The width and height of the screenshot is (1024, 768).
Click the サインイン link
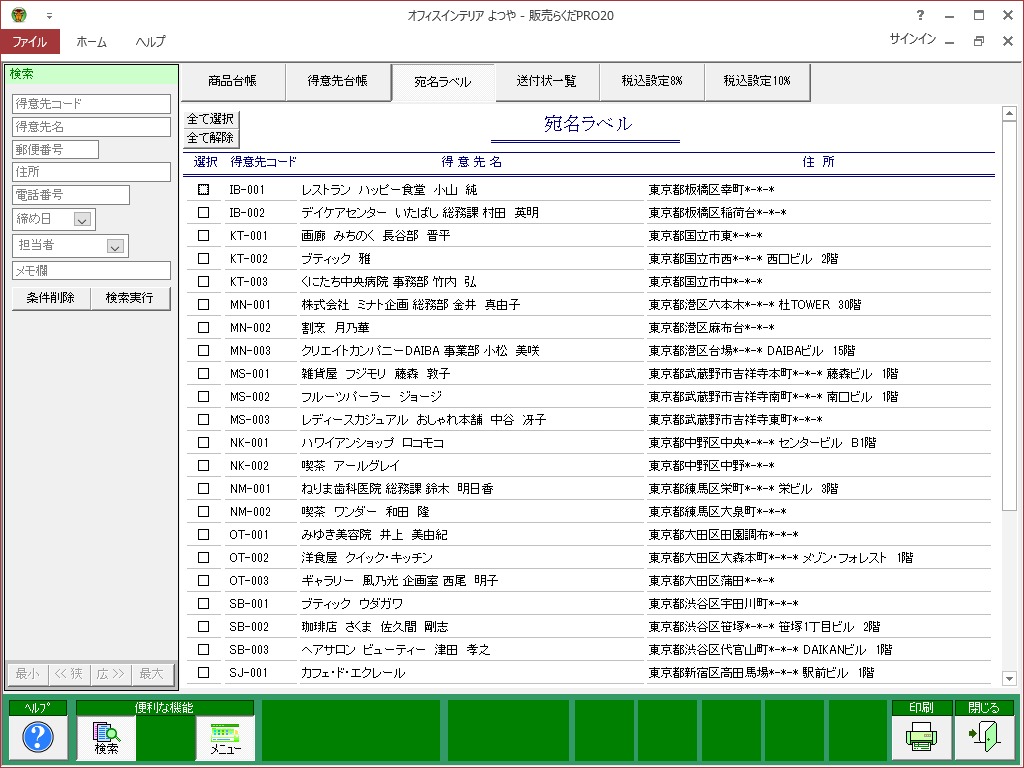pyautogui.click(x=912, y=39)
